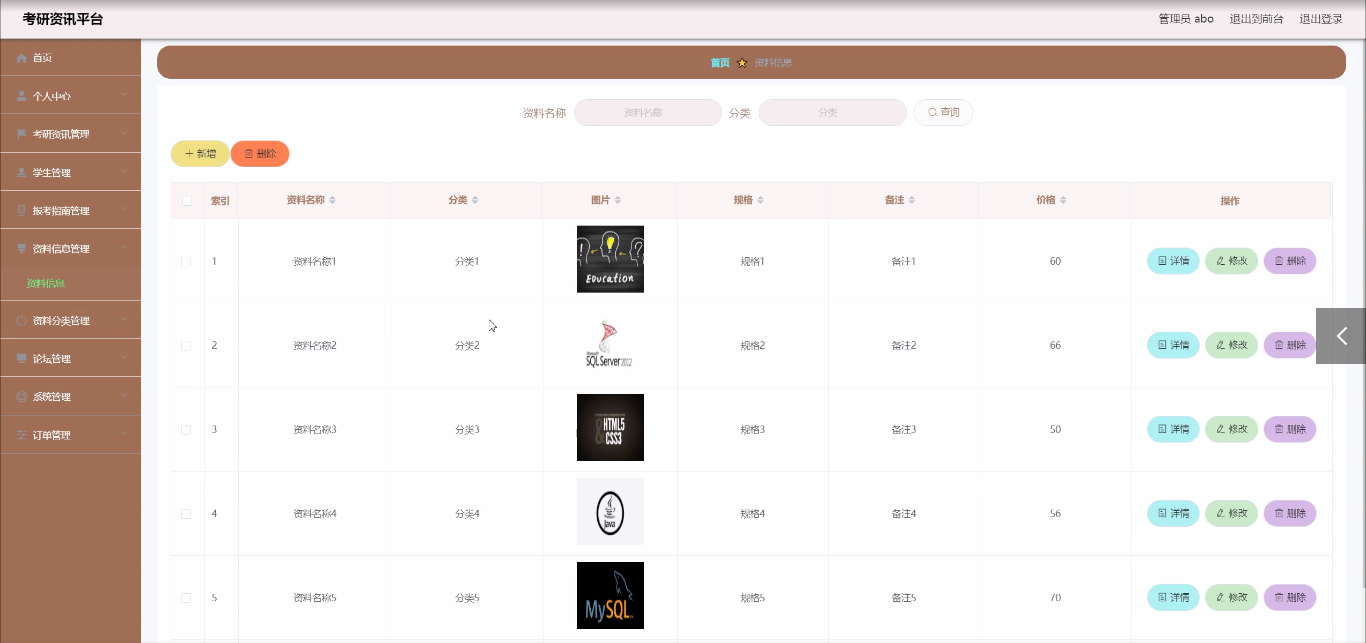Click sort arrows on 图片 column header
The height and width of the screenshot is (643, 1366).
pyautogui.click(x=618, y=201)
